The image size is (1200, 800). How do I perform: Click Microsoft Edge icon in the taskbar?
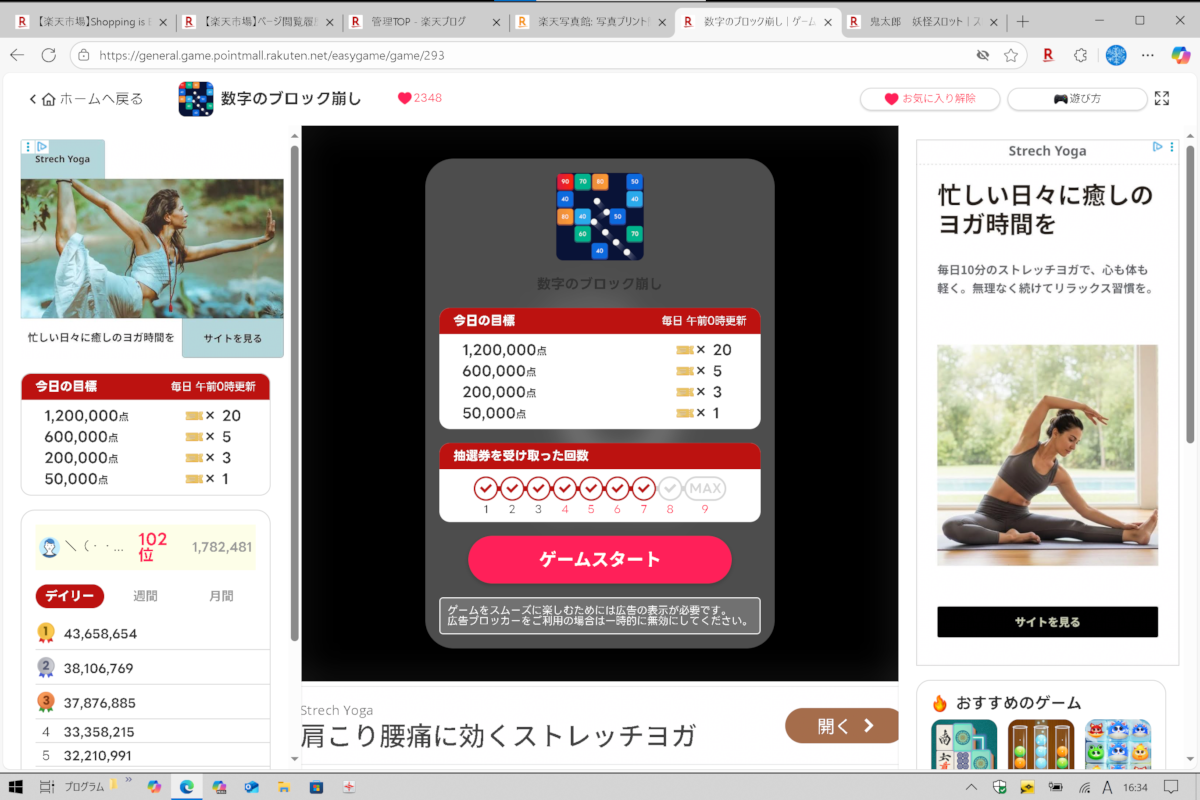pyautogui.click(x=186, y=786)
